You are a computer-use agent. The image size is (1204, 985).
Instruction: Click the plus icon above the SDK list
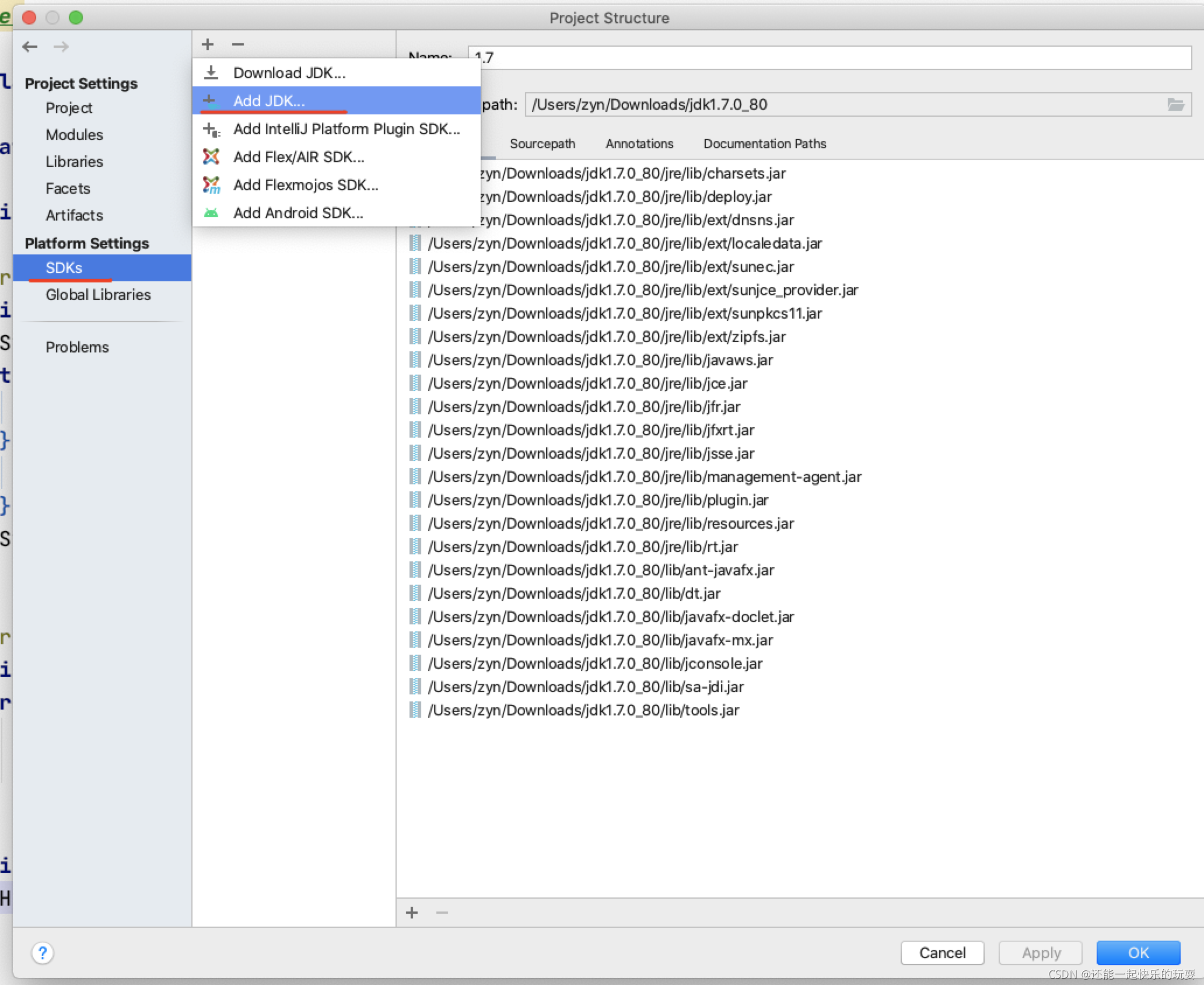tap(208, 44)
